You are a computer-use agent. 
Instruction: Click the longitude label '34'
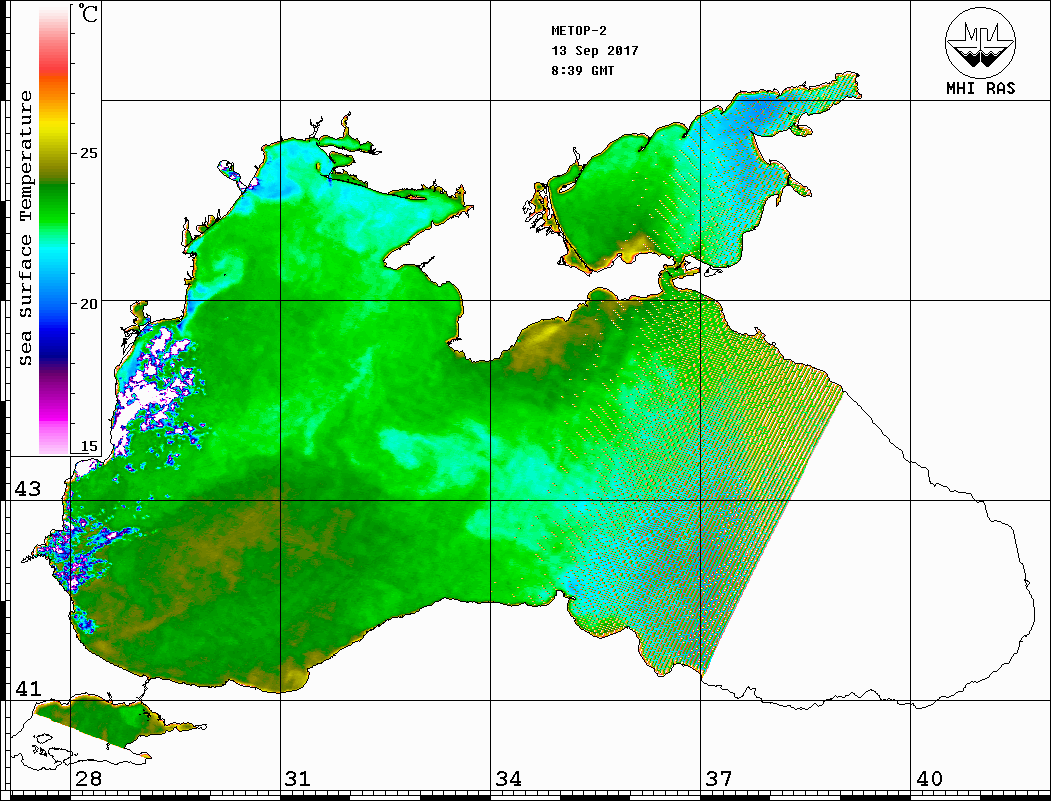click(509, 778)
